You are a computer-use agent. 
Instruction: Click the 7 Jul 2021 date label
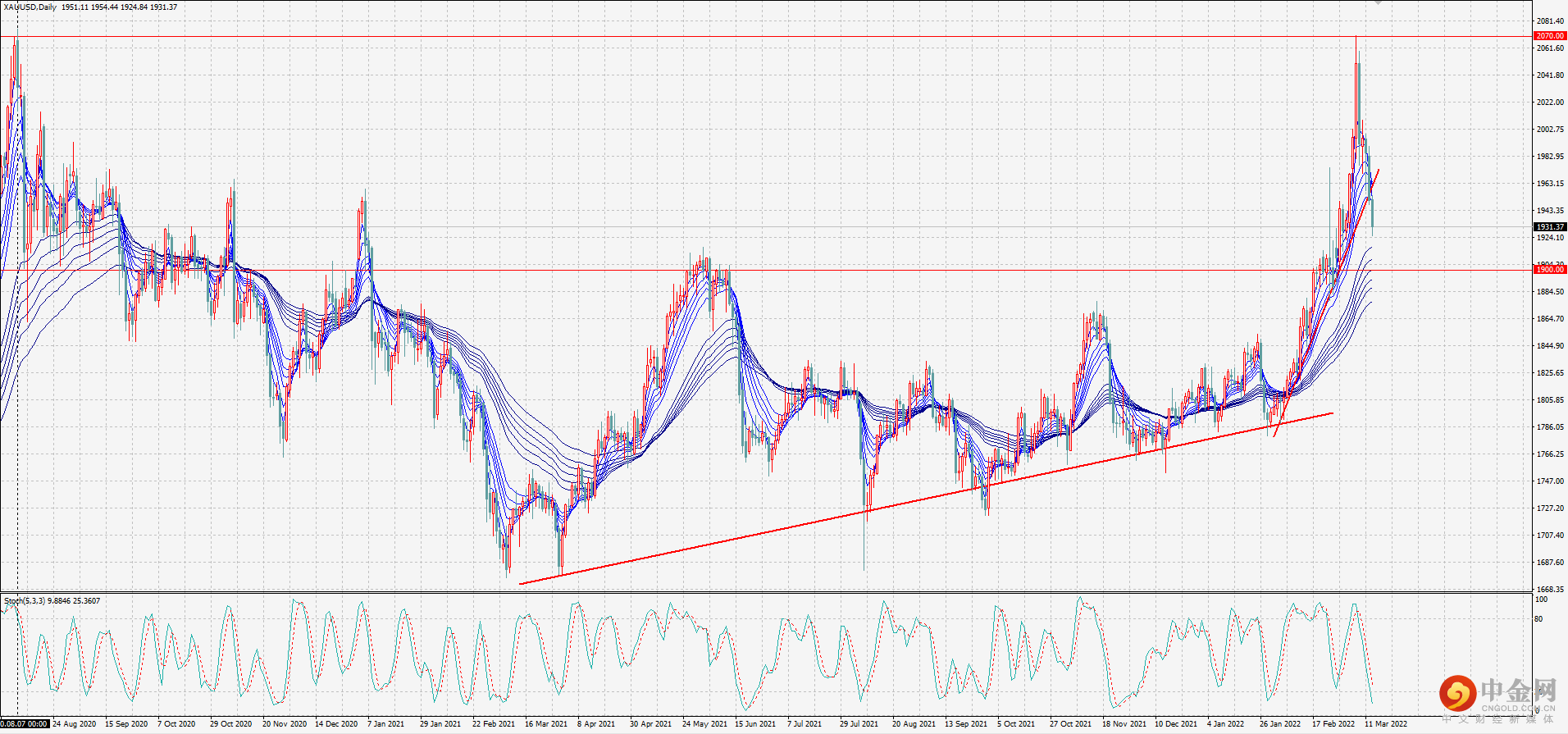[805, 724]
